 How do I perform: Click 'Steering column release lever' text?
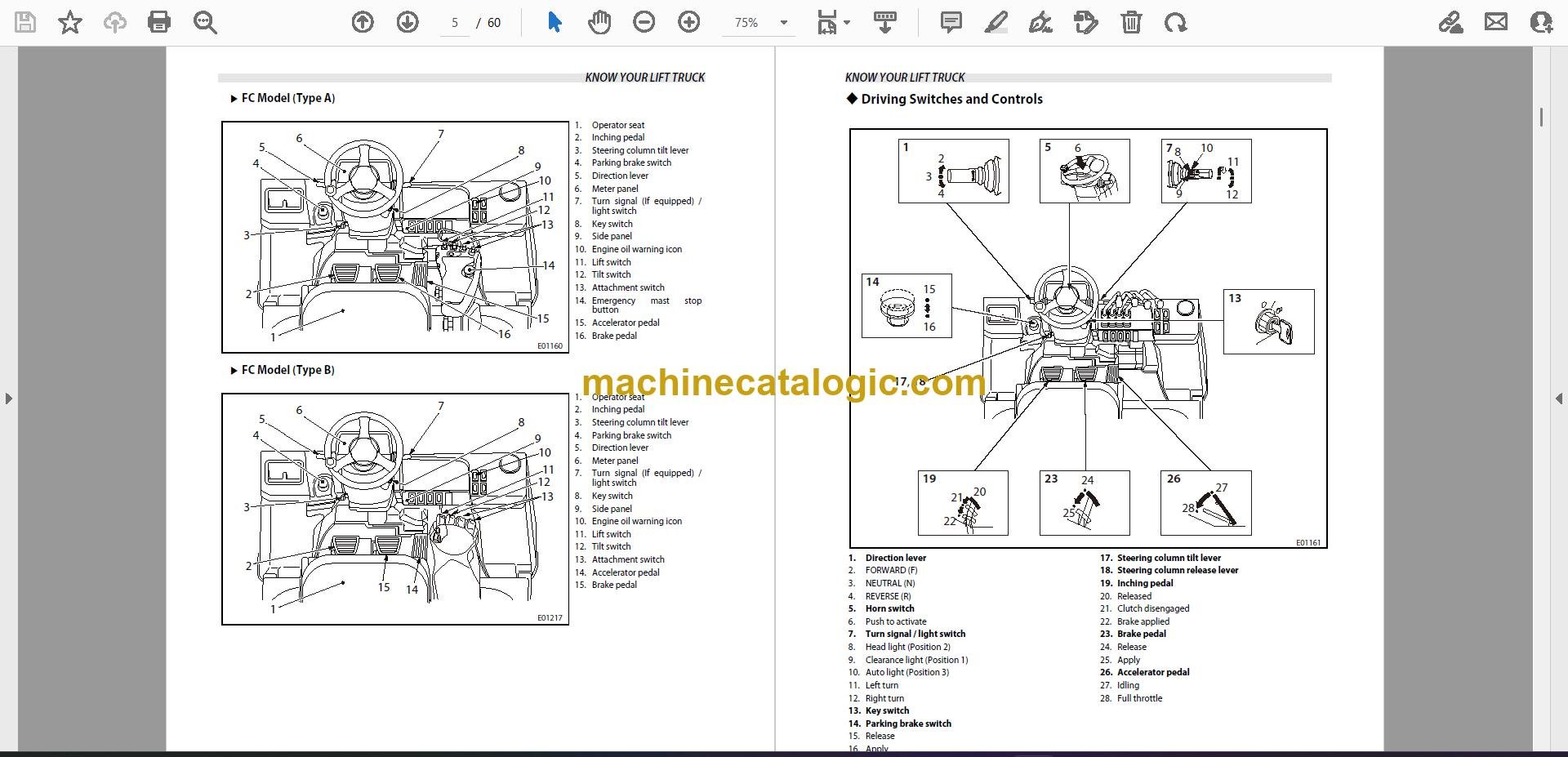pyautogui.click(x=1178, y=570)
